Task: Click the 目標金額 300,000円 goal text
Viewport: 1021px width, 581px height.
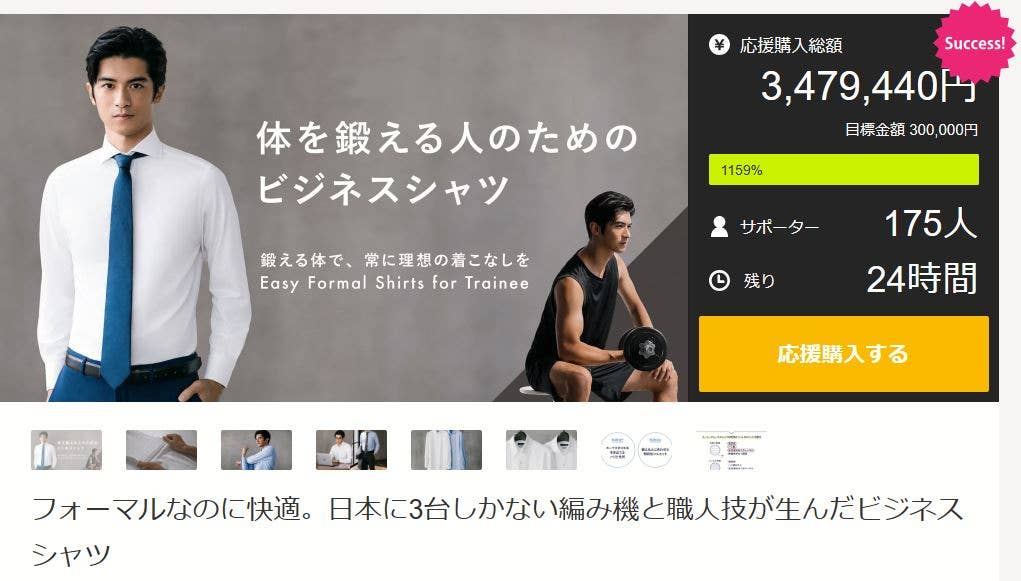Action: pyautogui.click(x=911, y=130)
